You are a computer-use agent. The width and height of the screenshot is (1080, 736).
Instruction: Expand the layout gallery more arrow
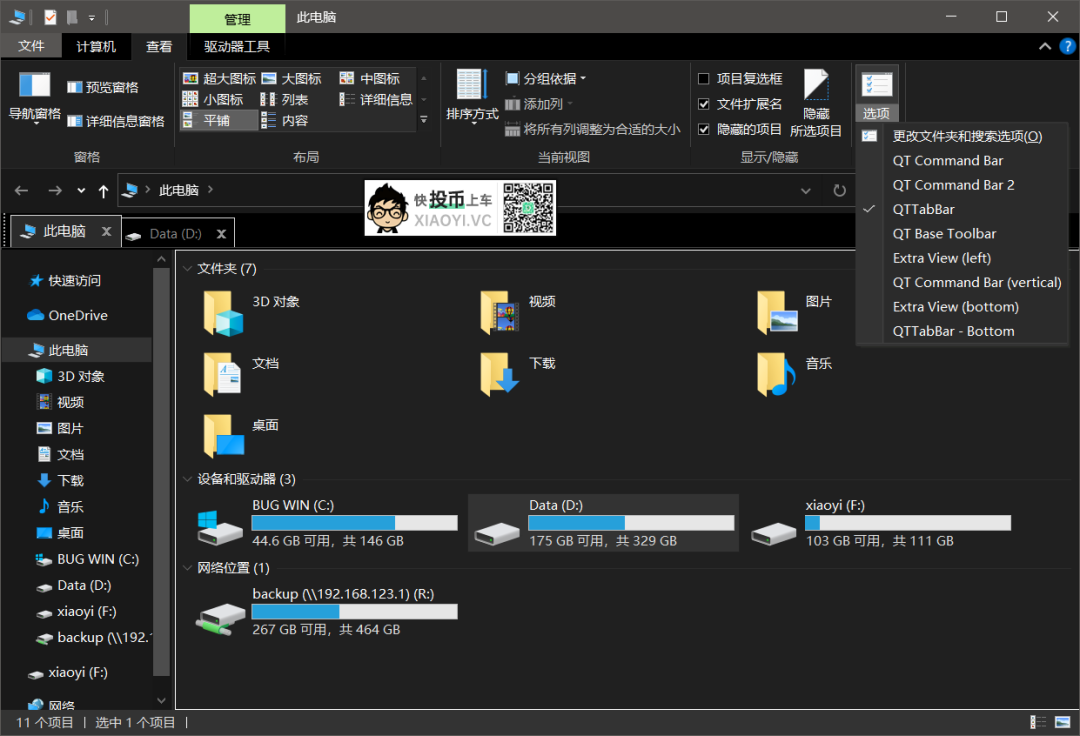[424, 120]
